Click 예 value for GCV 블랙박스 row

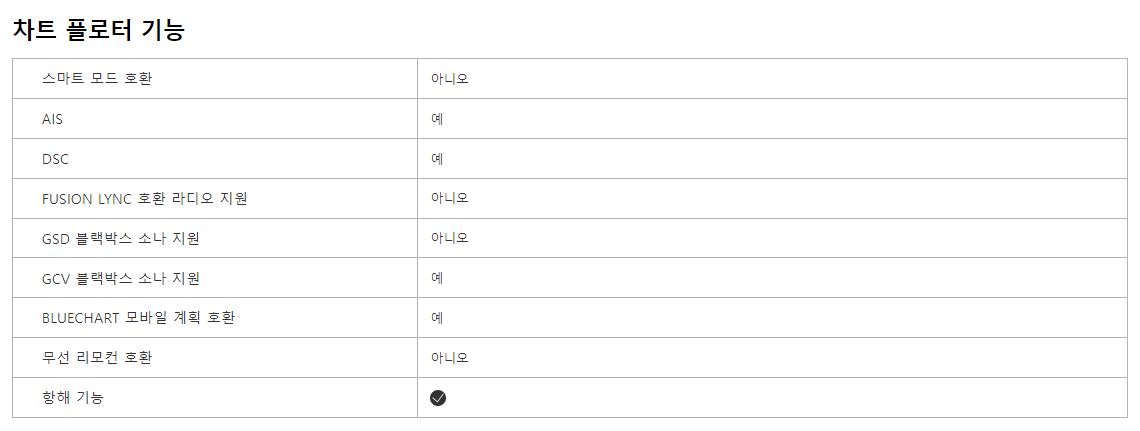[437, 279]
